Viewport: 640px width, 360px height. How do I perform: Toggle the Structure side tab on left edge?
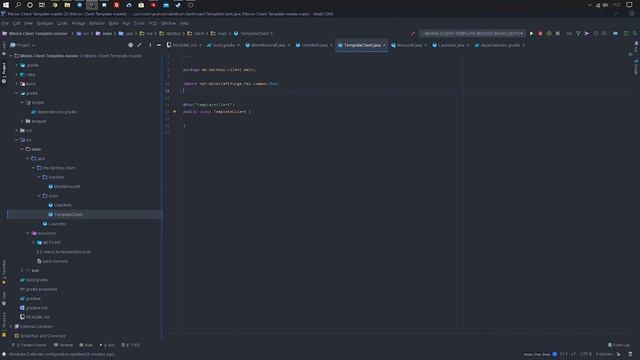pos(4,324)
